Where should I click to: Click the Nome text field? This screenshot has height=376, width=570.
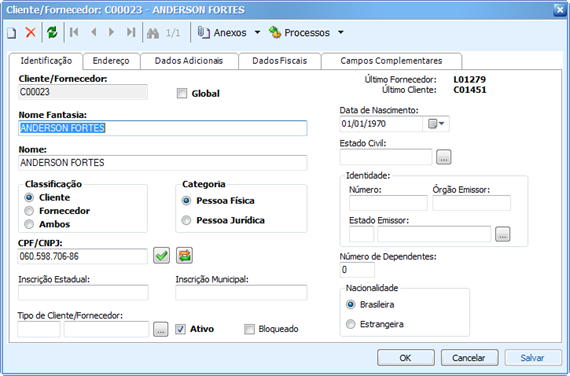(163, 163)
